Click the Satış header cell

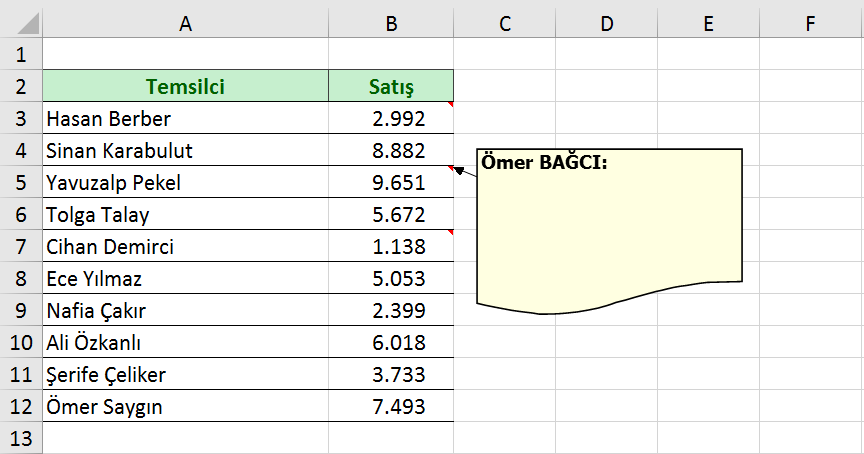391,87
